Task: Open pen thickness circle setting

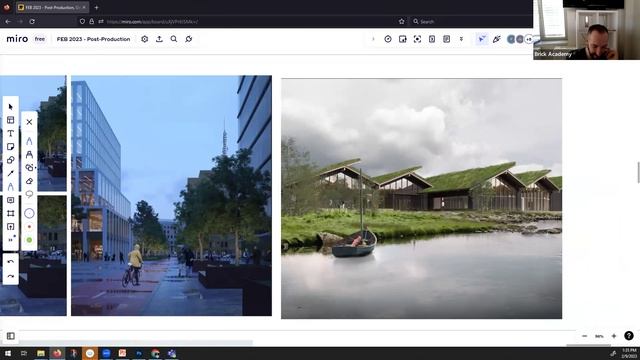Action: click(29, 213)
